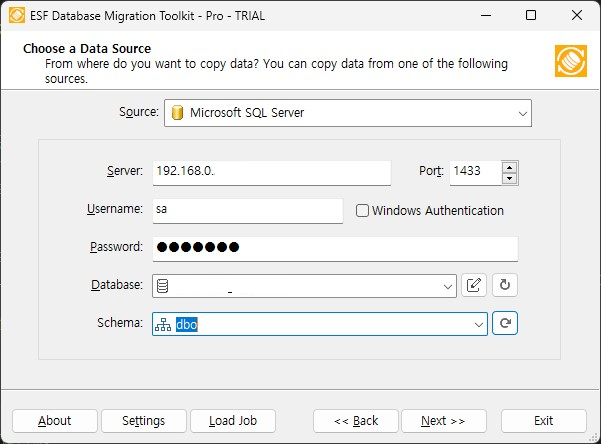
Task: Open the Settings button
Action: (x=144, y=421)
